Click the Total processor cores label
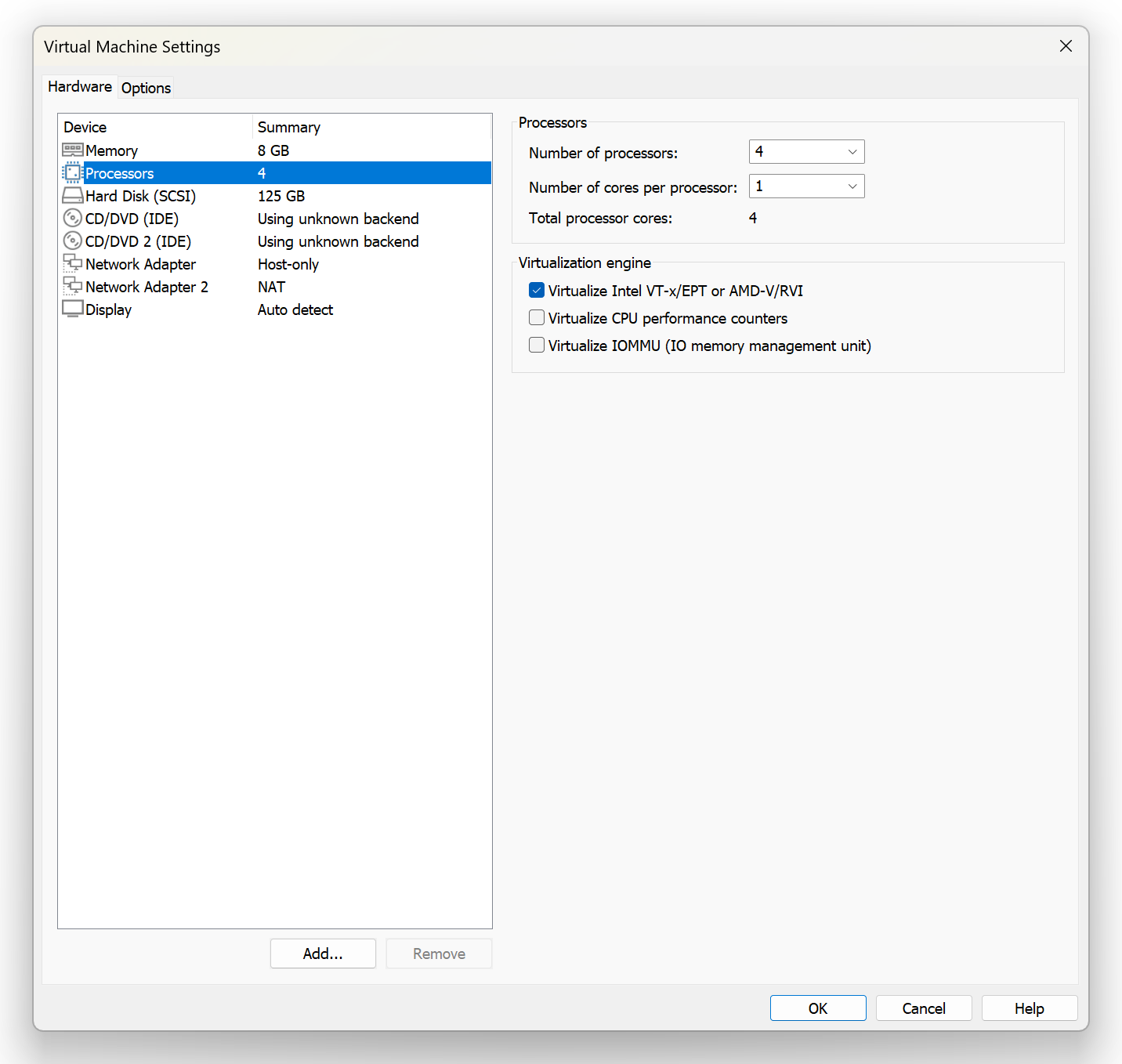1122x1064 pixels. pyautogui.click(x=600, y=218)
